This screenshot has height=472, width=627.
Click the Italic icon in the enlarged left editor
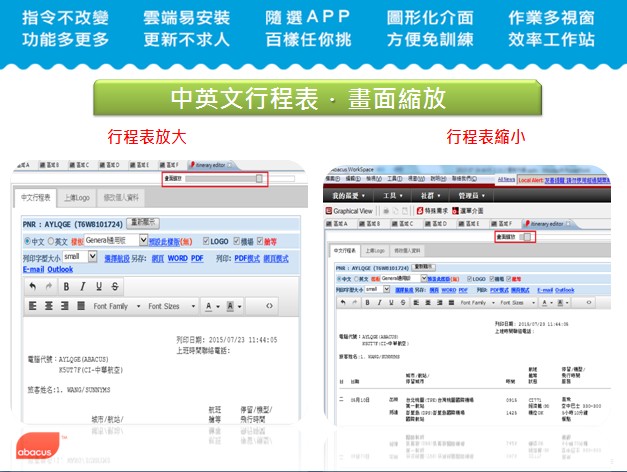tap(83, 286)
